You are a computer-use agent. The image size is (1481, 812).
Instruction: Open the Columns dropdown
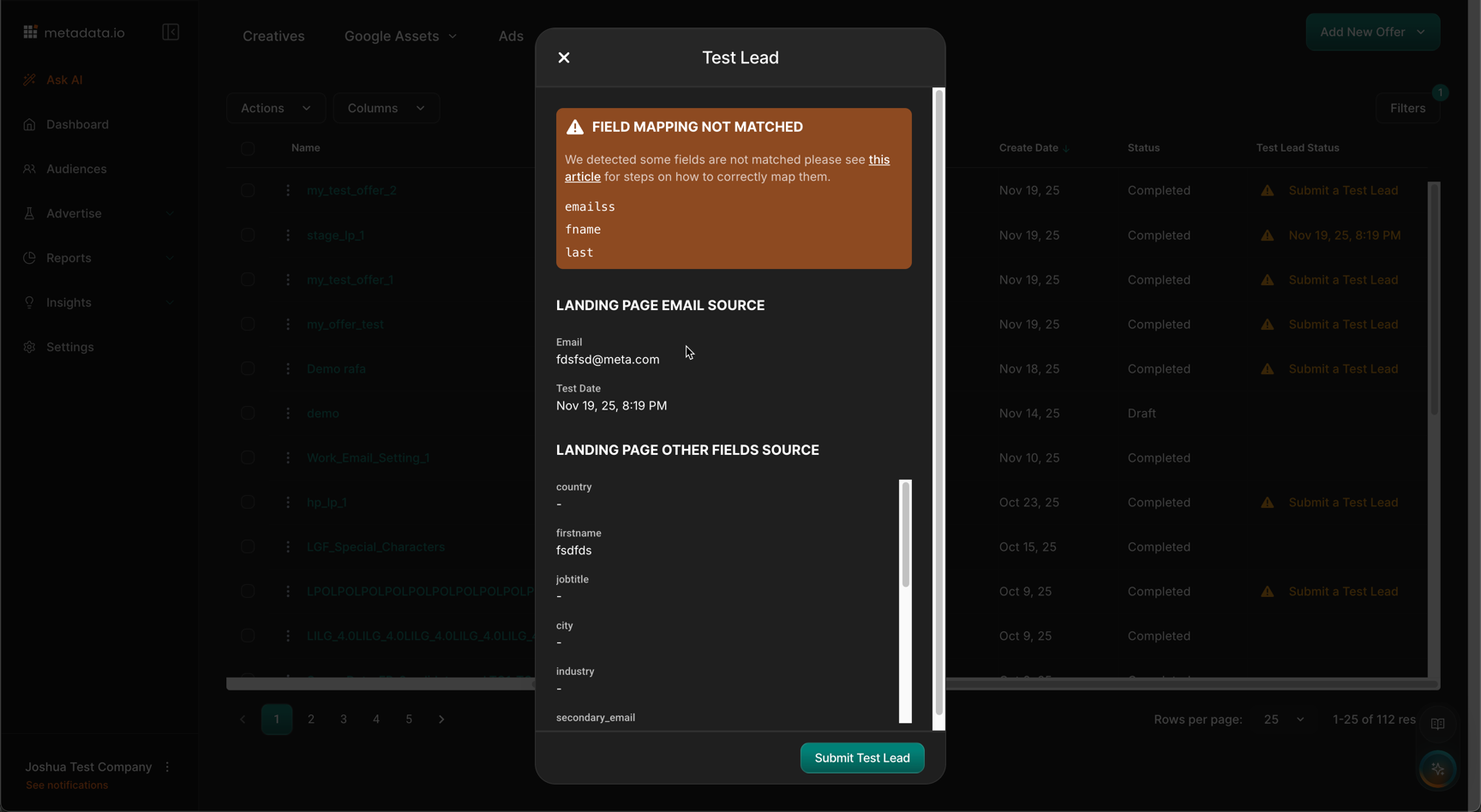coord(386,108)
